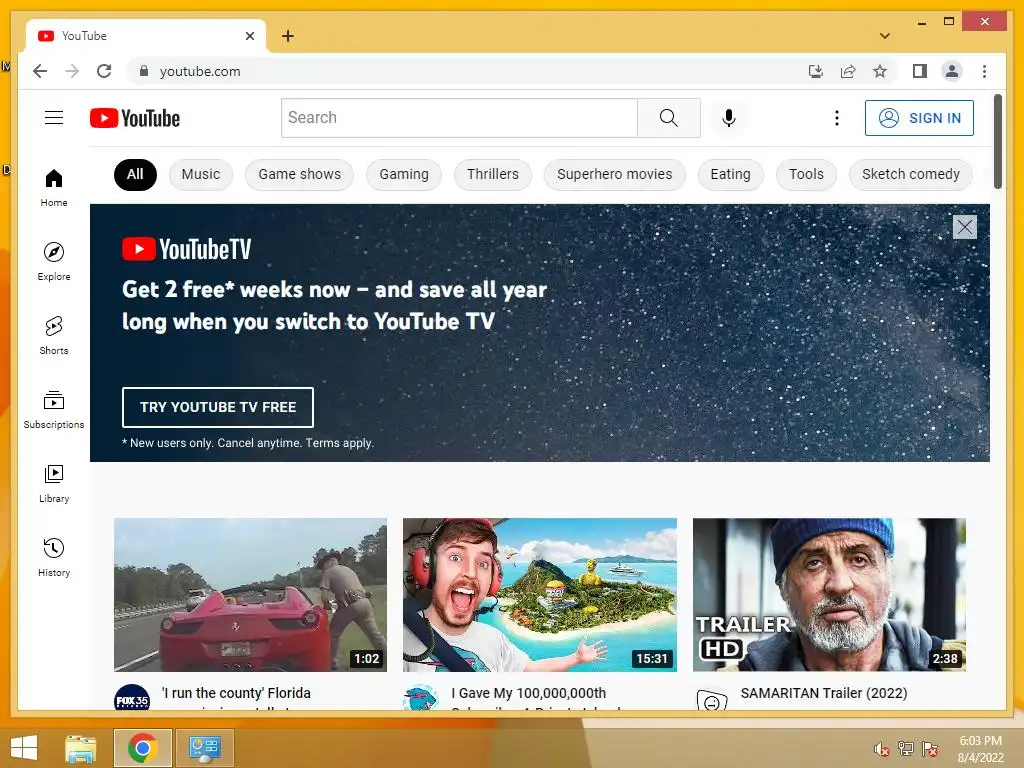Go to Home in sidebar
The width and height of the screenshot is (1024, 768).
coord(54,188)
